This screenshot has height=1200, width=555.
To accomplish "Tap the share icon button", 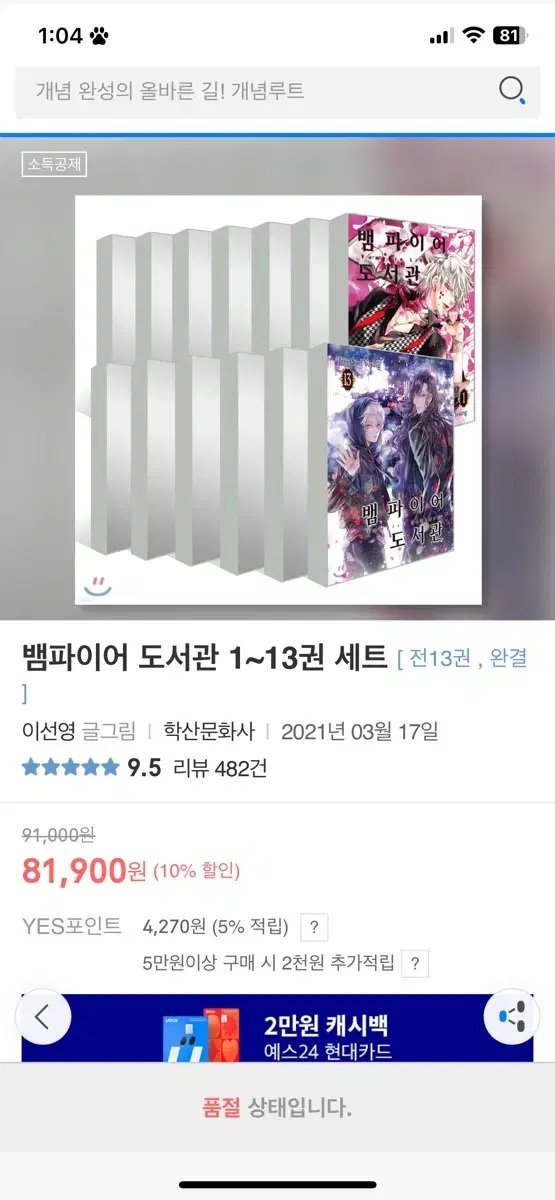I will click(x=511, y=1018).
